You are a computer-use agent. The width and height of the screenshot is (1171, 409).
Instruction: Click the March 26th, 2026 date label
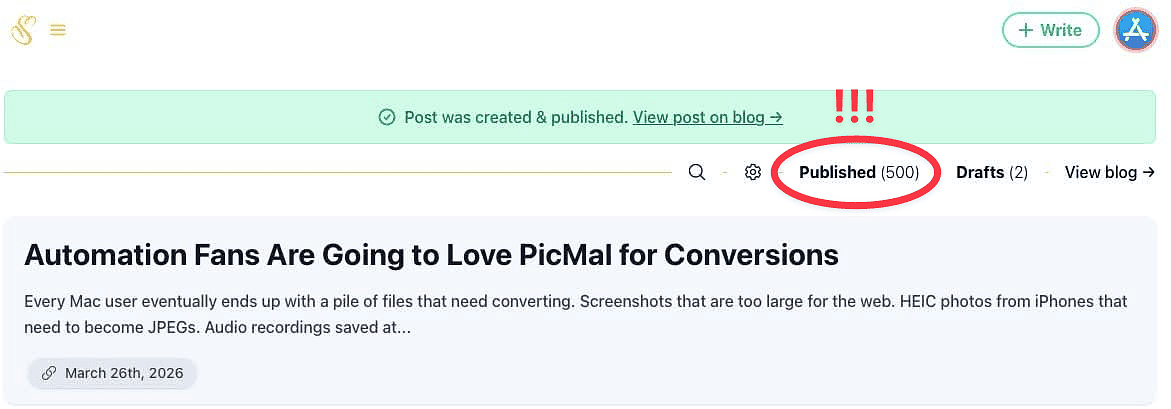point(124,374)
